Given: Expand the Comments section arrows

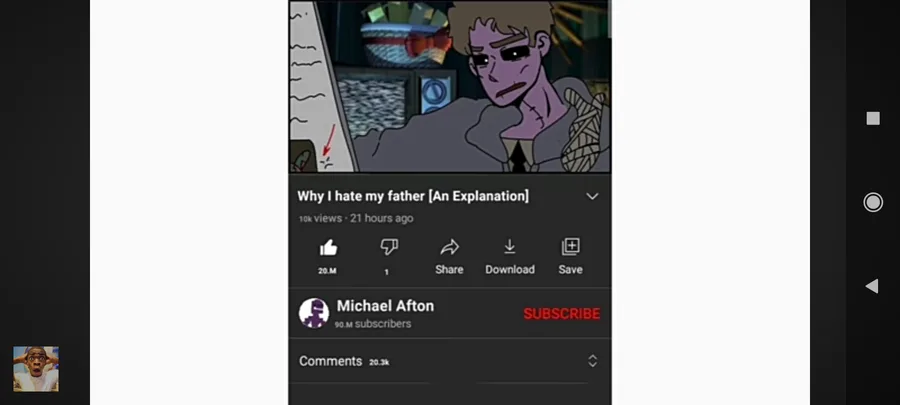Looking at the screenshot, I should [x=592, y=361].
